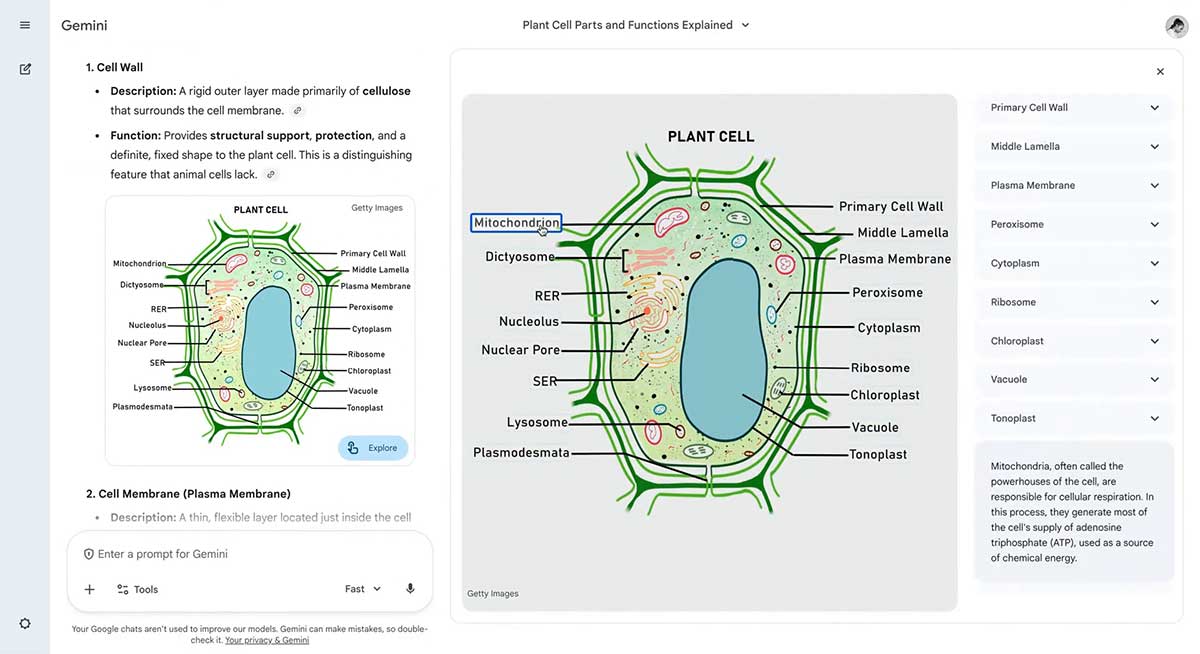The height and width of the screenshot is (654, 1200).
Task: Click the Explore button on the diagram
Action: 373,448
